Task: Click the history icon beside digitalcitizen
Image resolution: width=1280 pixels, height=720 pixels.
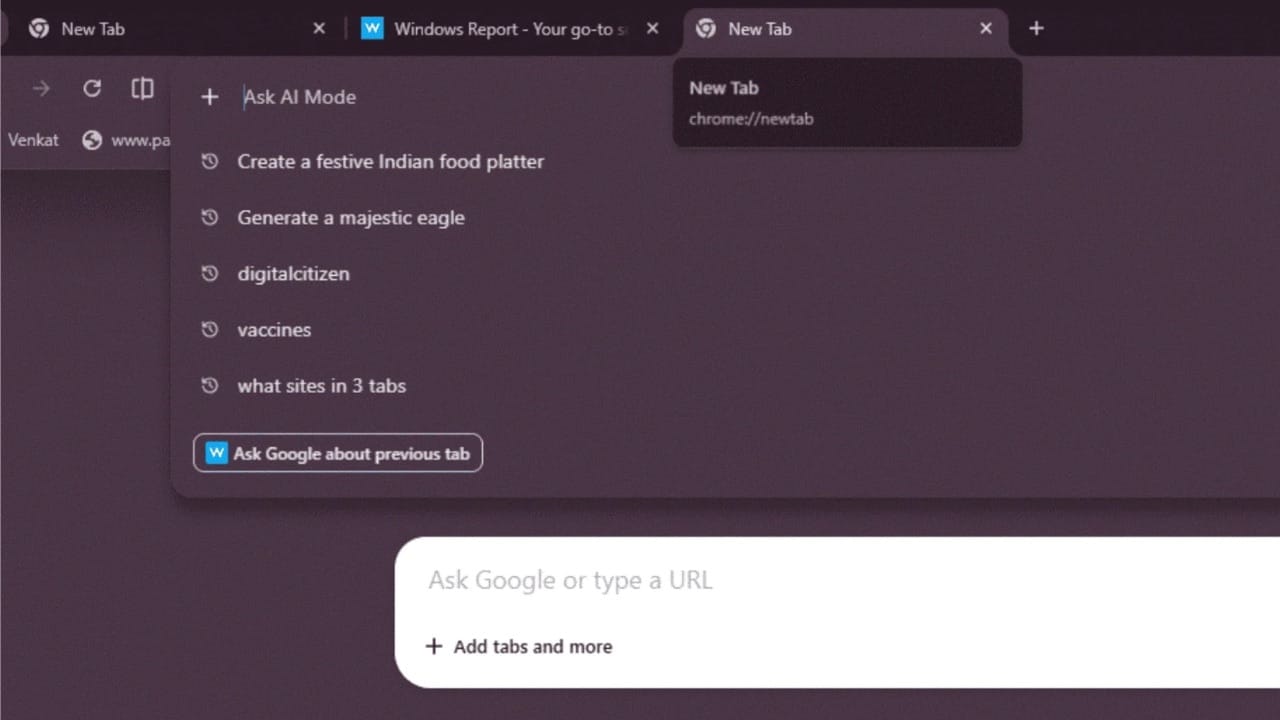Action: pyautogui.click(x=210, y=273)
